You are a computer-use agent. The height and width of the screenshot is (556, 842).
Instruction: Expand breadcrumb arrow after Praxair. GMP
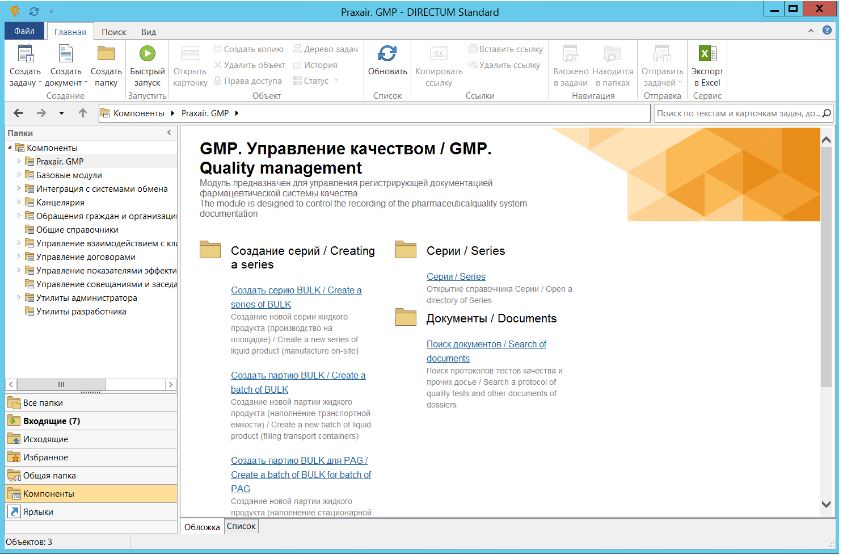click(236, 113)
